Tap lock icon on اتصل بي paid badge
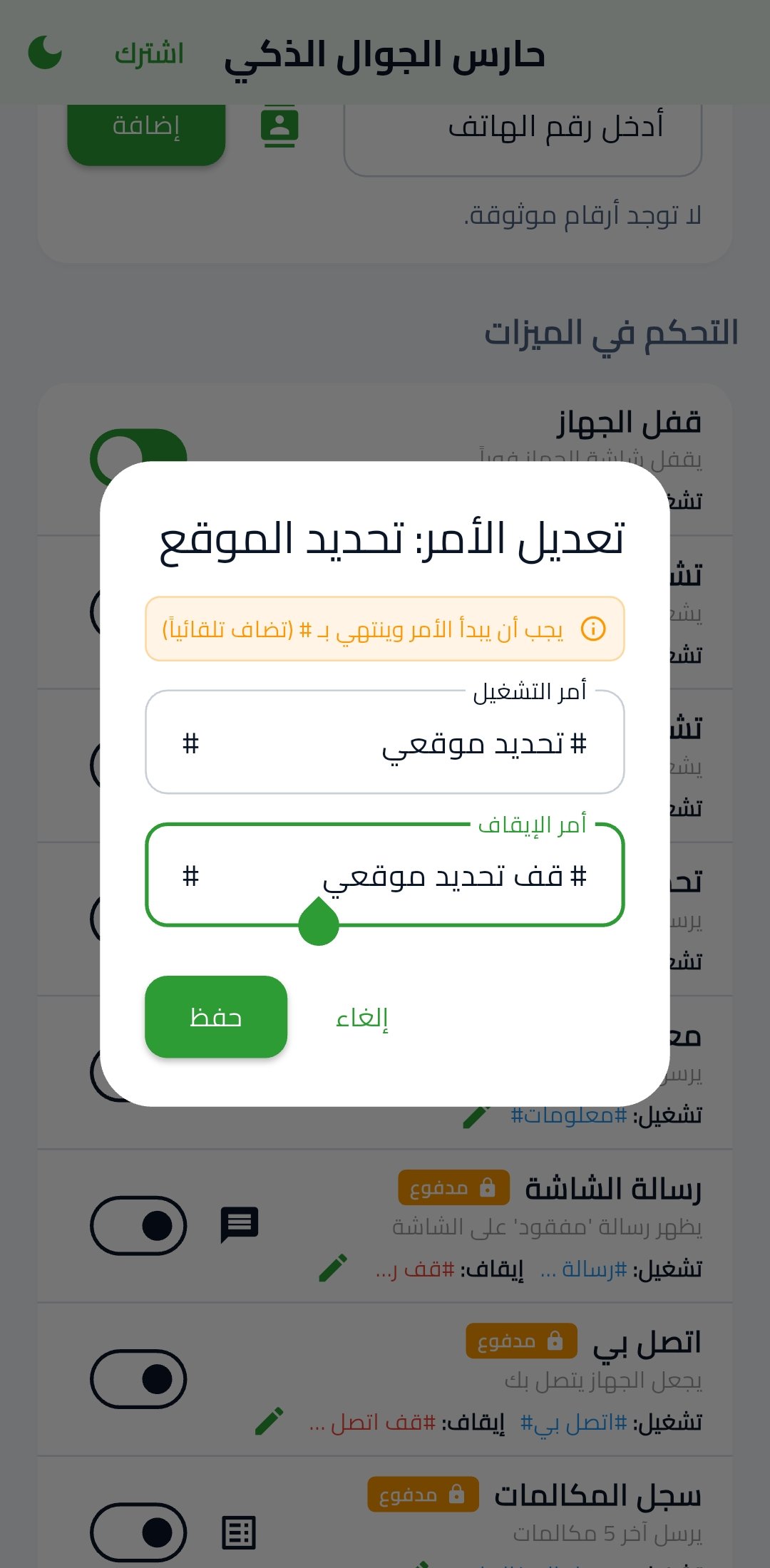Image resolution: width=770 pixels, height=1568 pixels. coord(555,1341)
